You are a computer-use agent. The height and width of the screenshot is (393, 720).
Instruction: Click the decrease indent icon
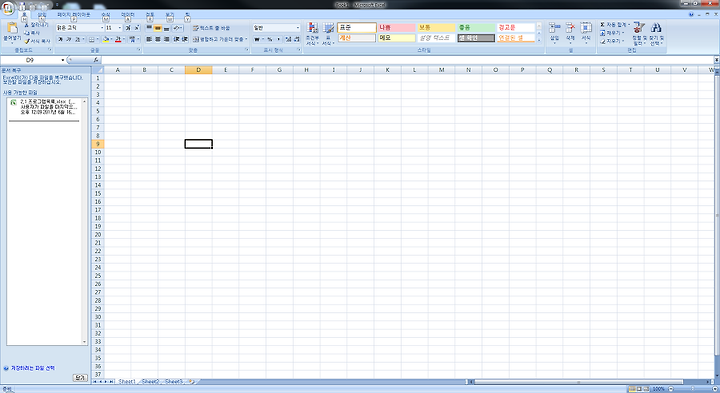click(x=176, y=39)
